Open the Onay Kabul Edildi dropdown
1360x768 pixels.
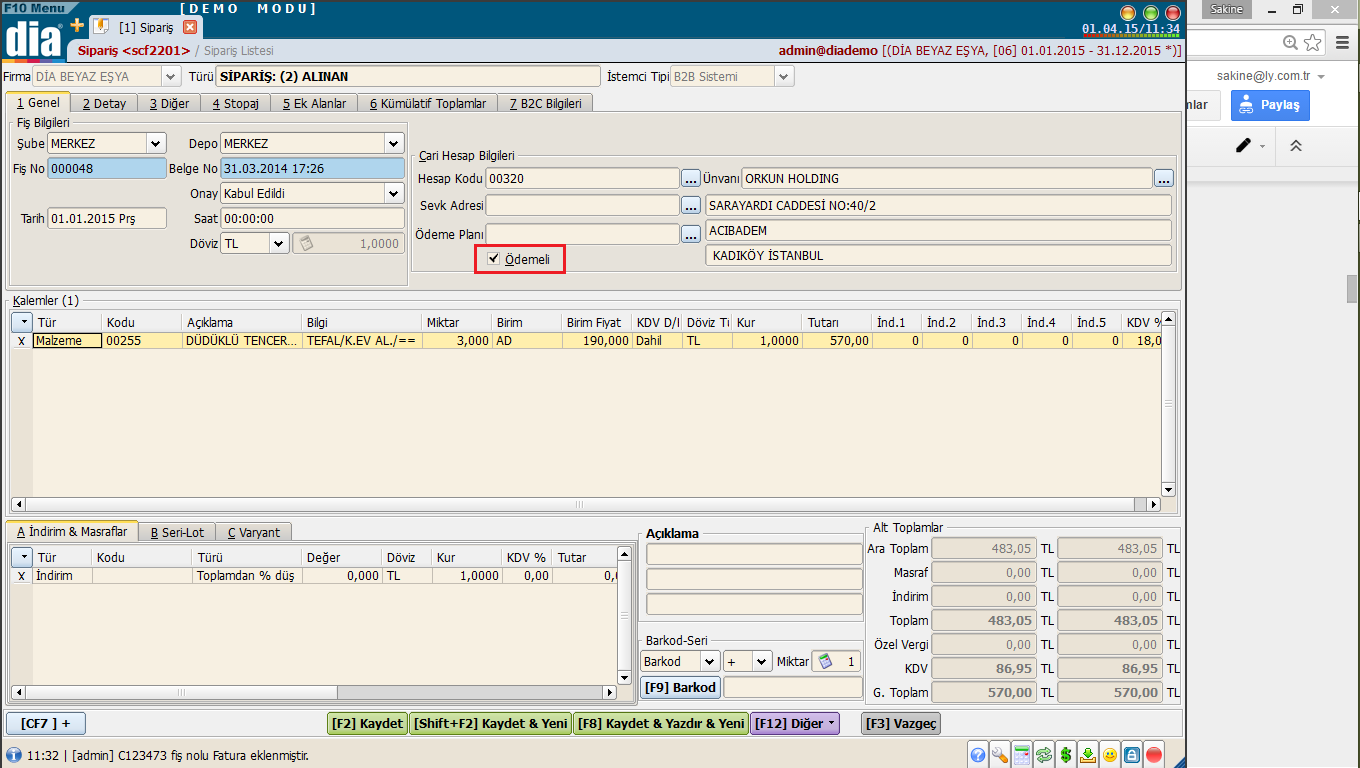point(394,193)
